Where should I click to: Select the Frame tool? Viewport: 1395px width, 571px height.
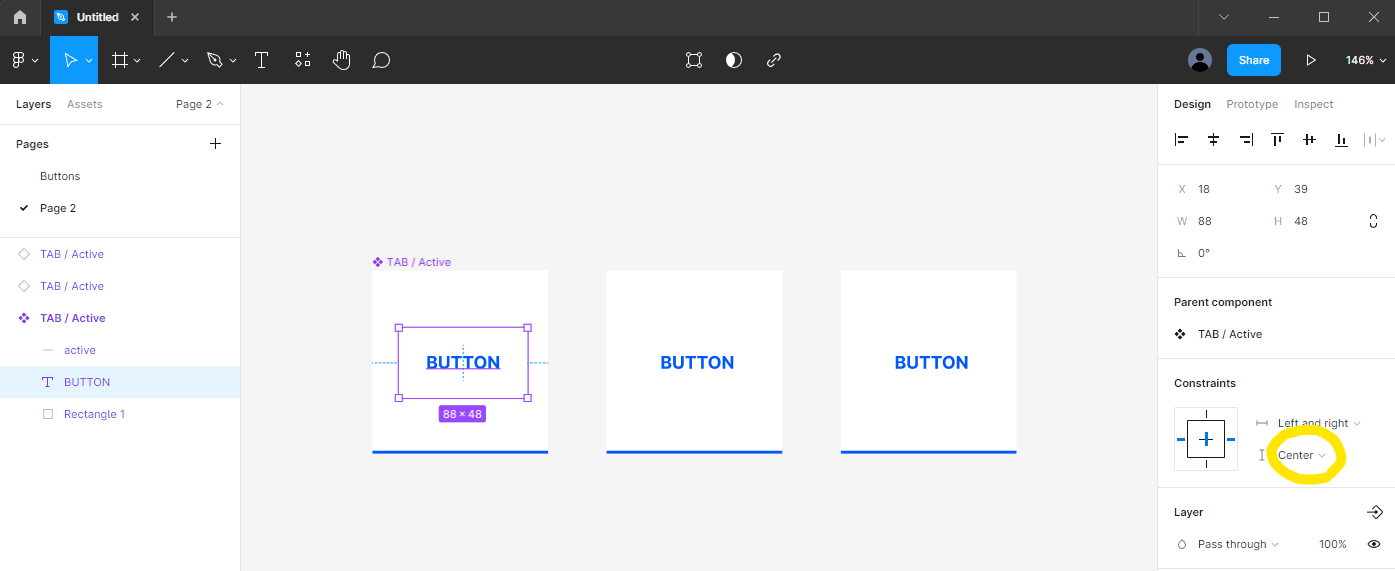[x=120, y=60]
